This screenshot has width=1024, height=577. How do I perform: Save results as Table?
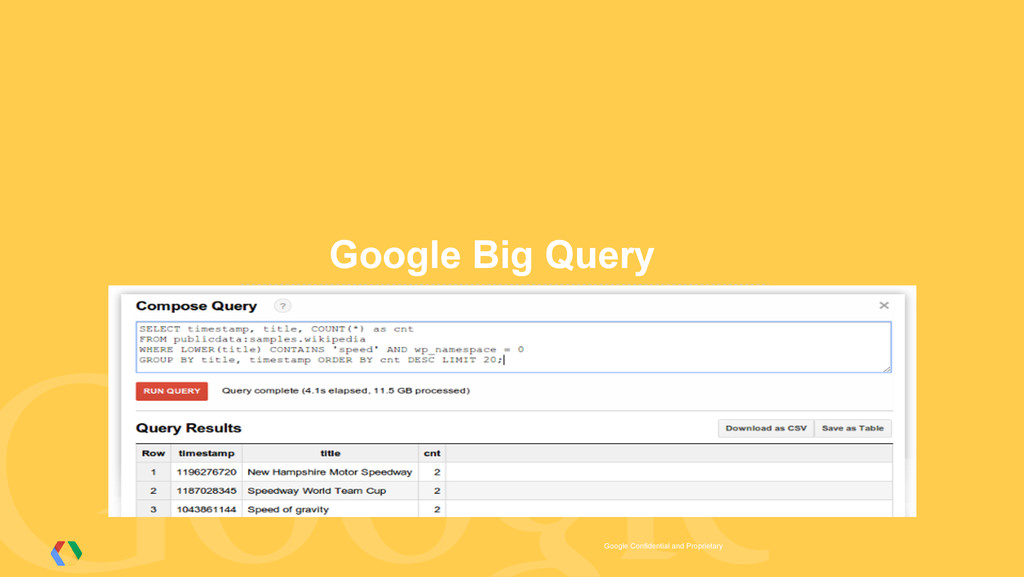pyautogui.click(x=853, y=428)
